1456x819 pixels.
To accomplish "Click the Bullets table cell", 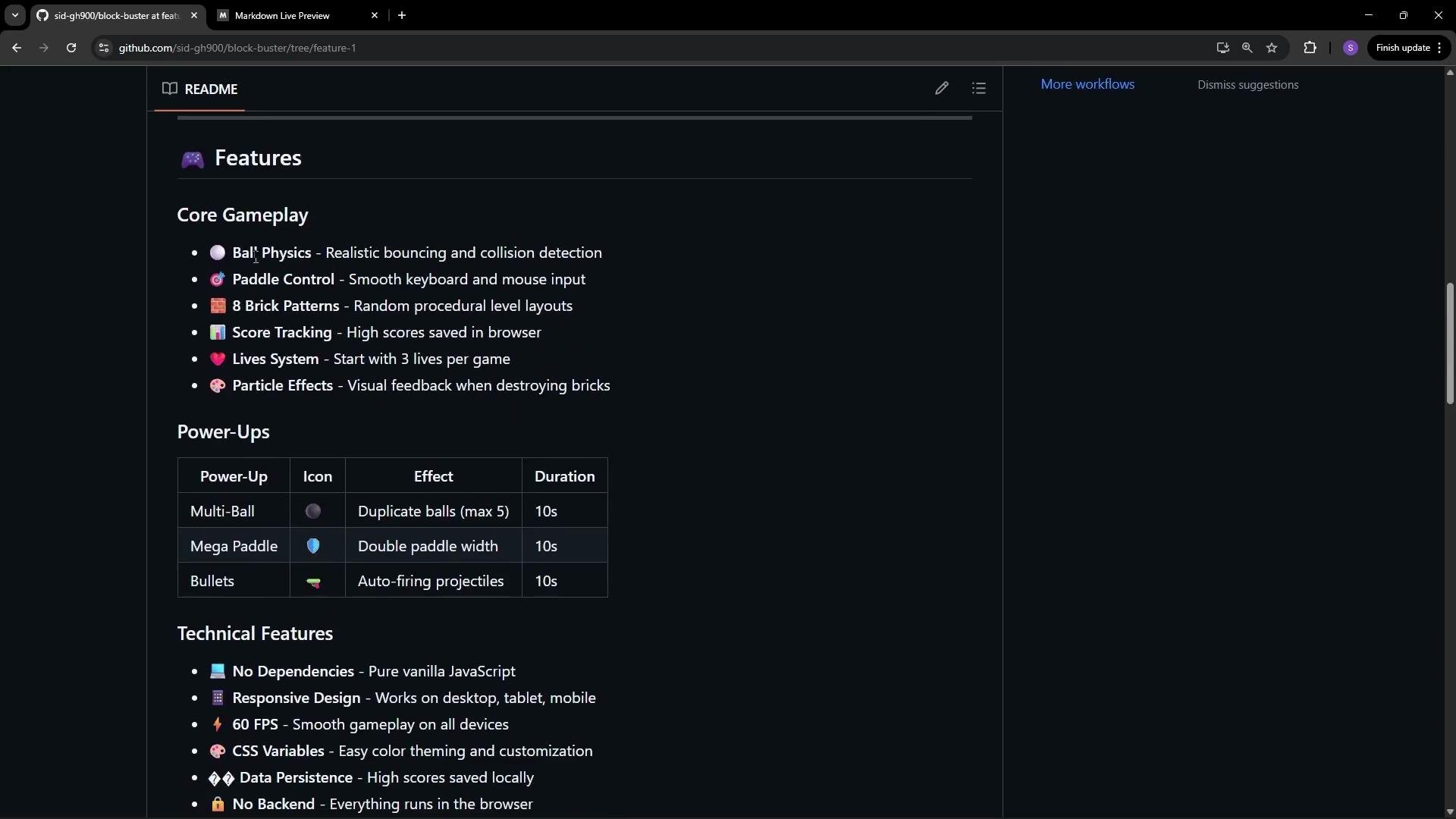I will coord(234,581).
